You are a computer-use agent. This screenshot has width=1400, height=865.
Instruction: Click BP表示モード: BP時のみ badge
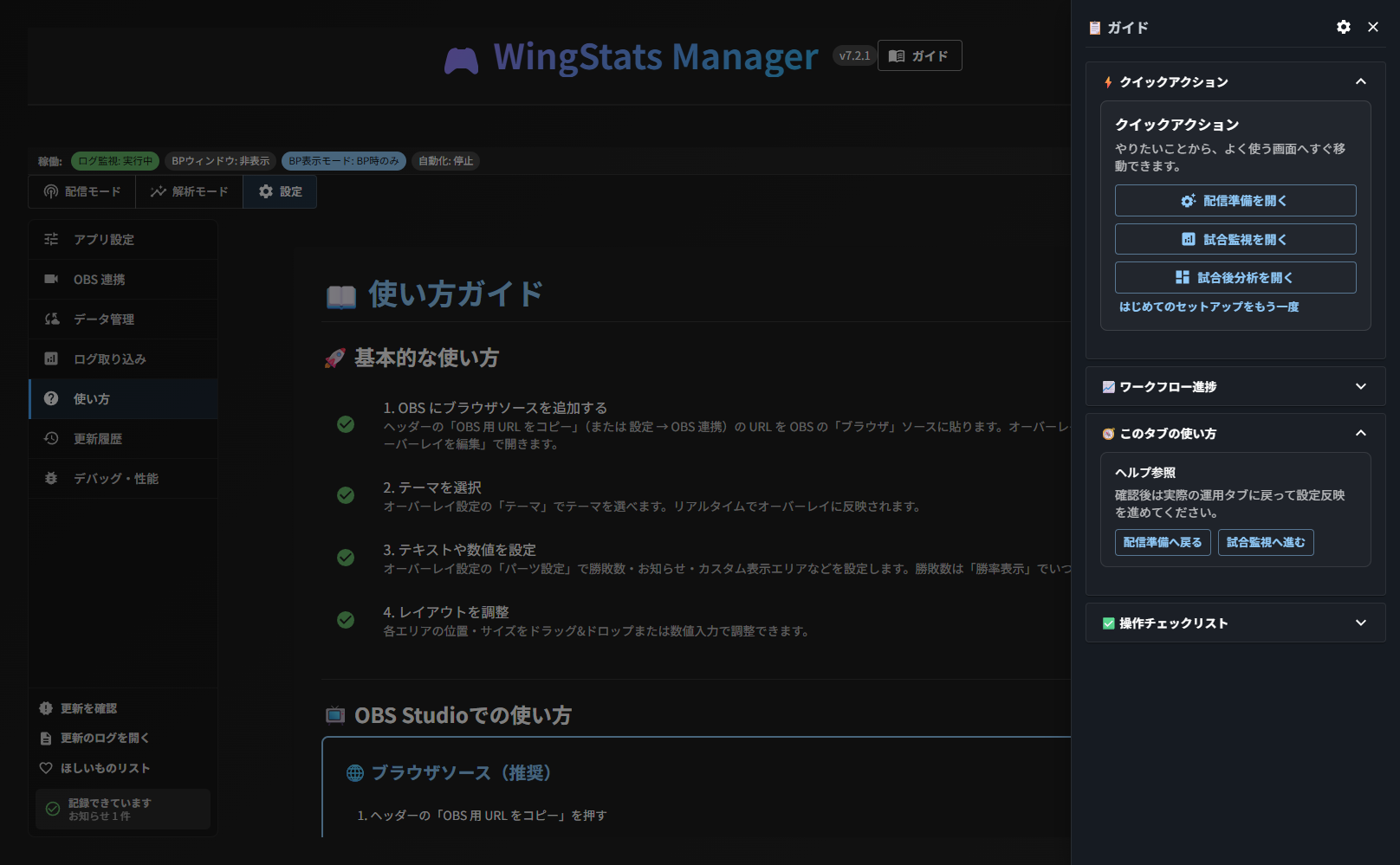344,161
